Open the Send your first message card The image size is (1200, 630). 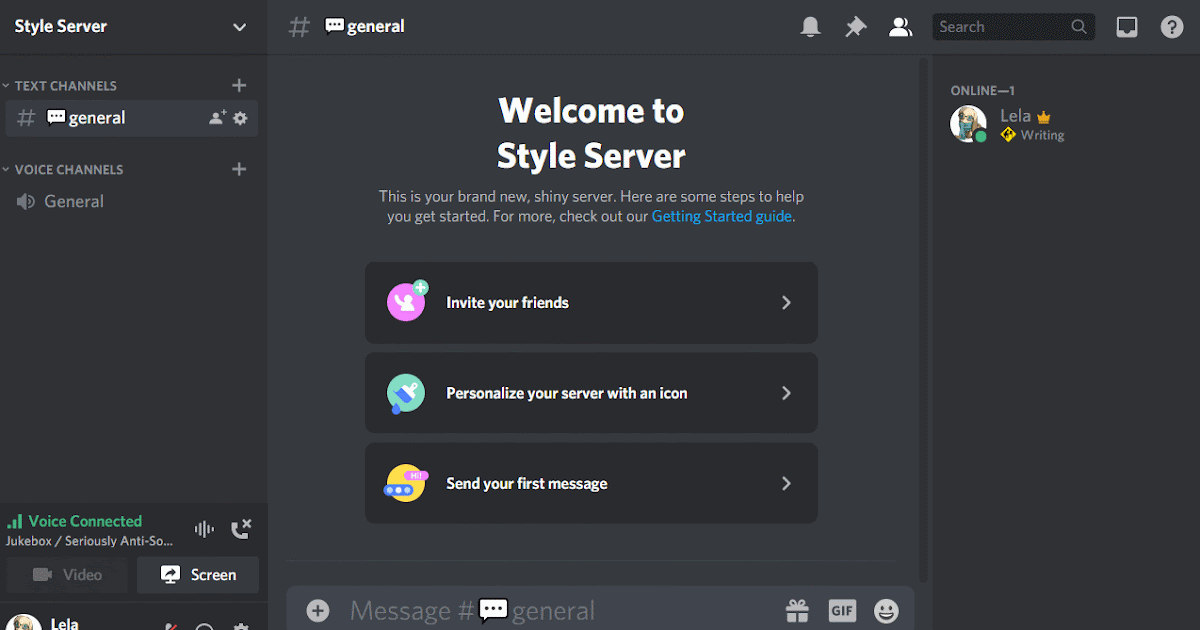591,483
